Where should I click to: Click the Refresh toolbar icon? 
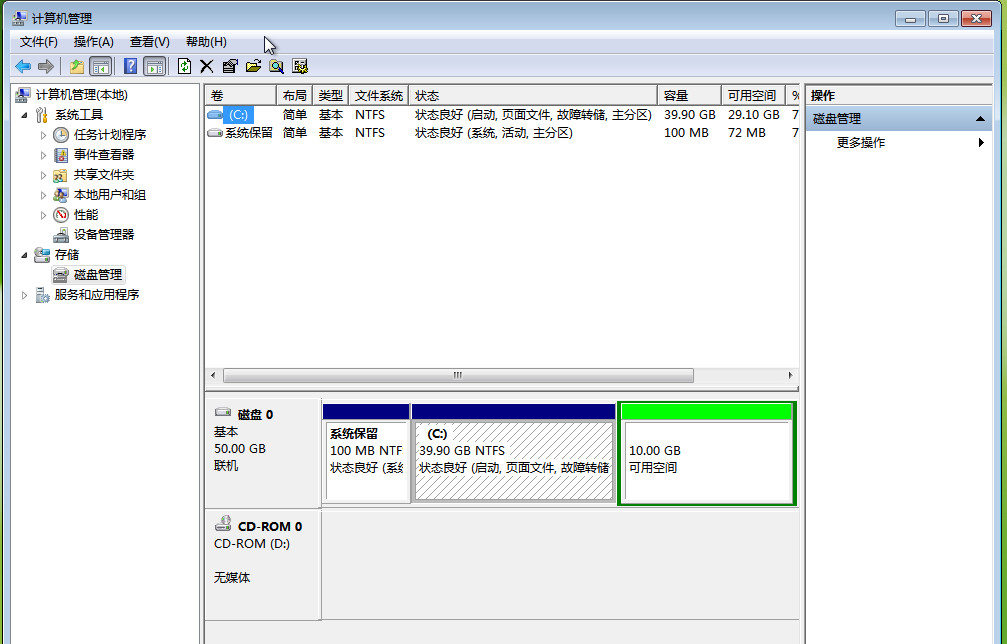tap(184, 66)
